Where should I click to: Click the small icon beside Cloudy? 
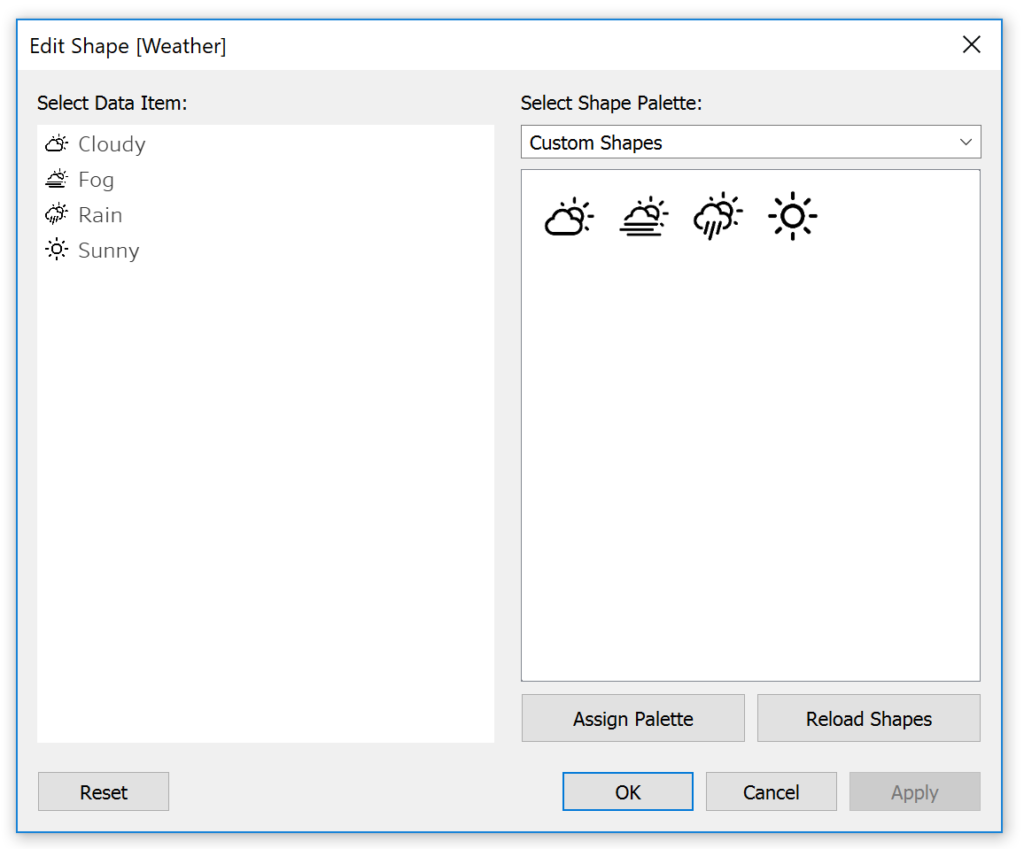[56, 144]
